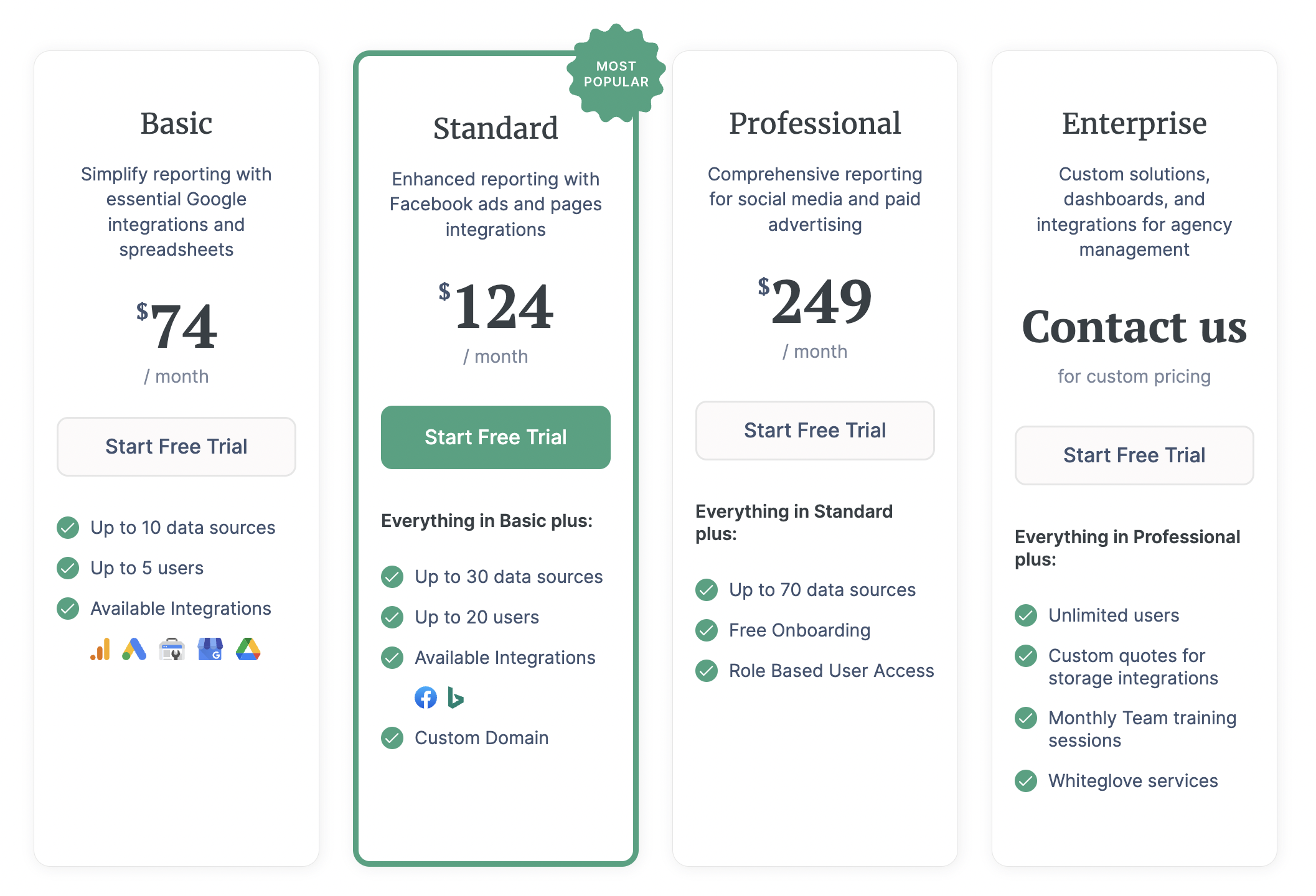
Task: Click the checkmark beside Unlimited users
Action: tap(1025, 615)
